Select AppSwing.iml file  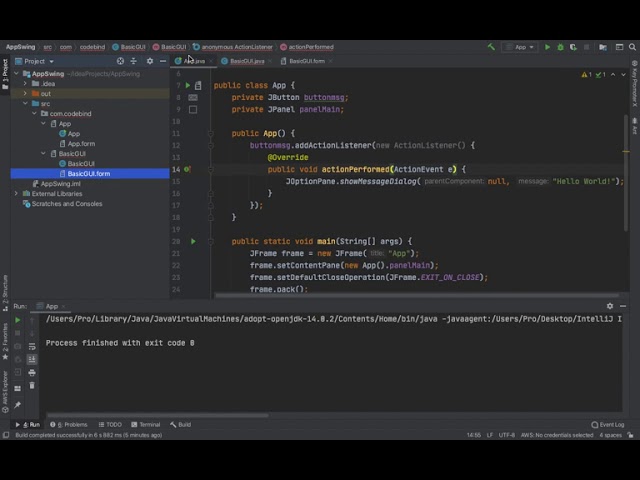[x=60, y=184]
